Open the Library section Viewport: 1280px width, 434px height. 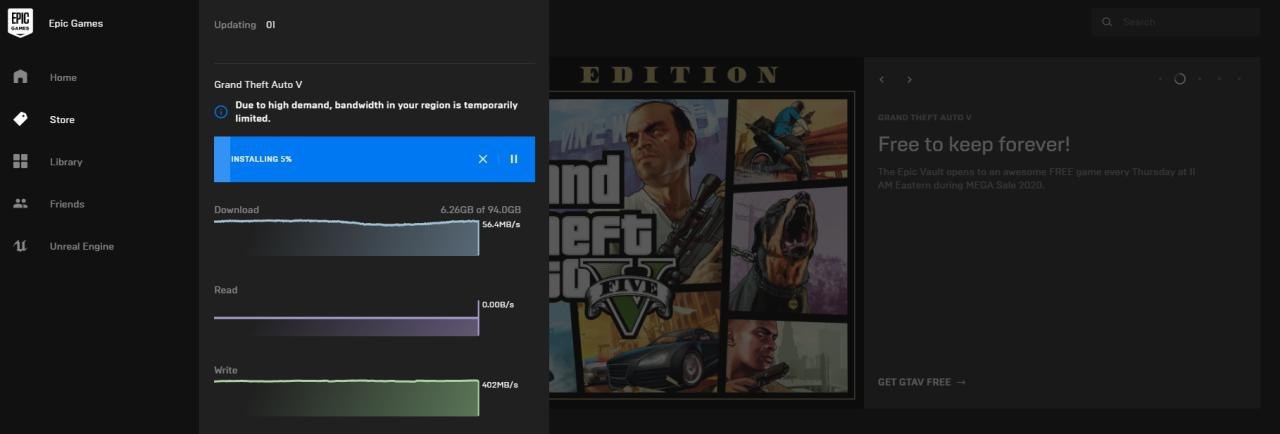[66, 161]
